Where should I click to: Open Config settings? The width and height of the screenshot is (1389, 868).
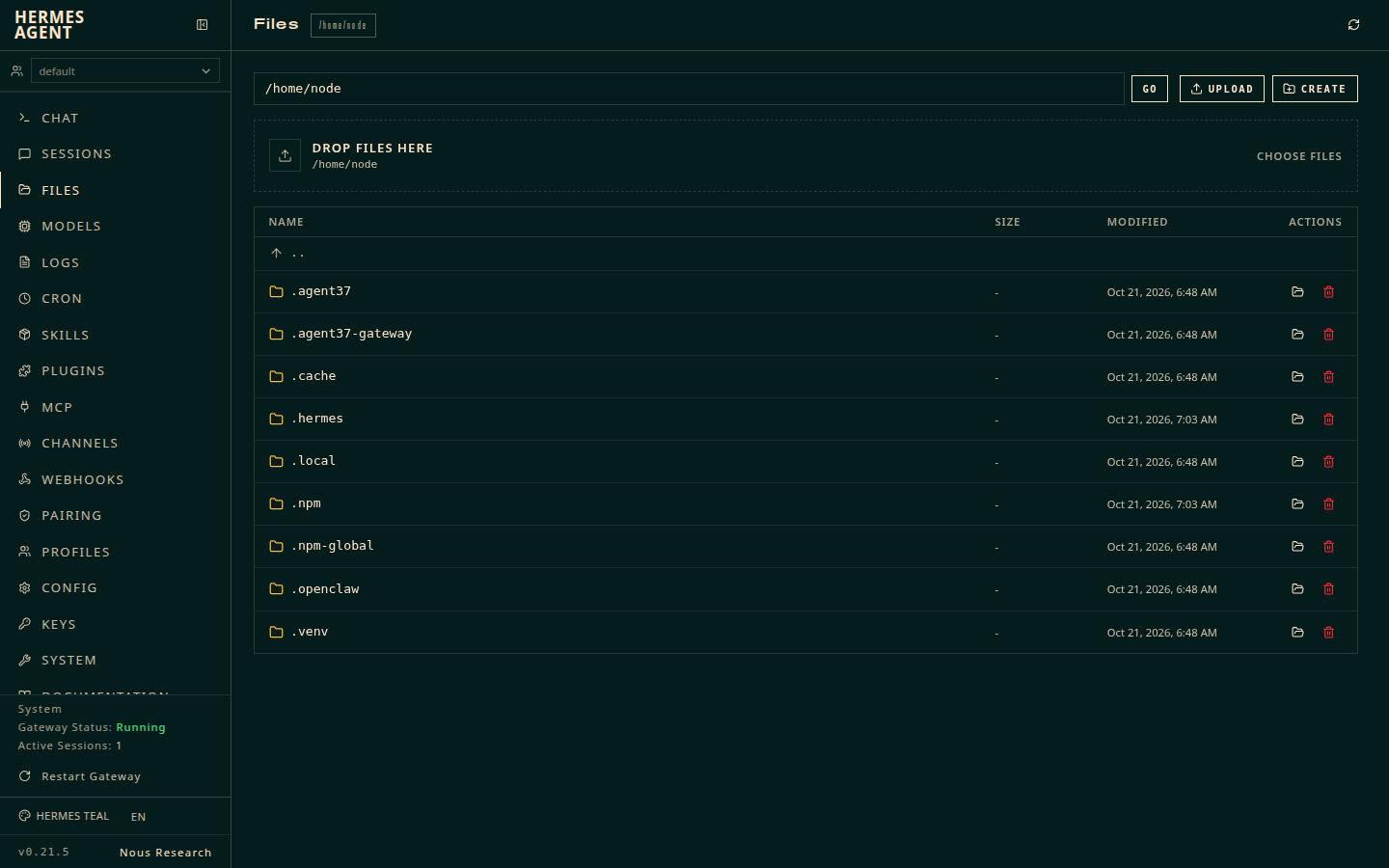tap(116, 588)
